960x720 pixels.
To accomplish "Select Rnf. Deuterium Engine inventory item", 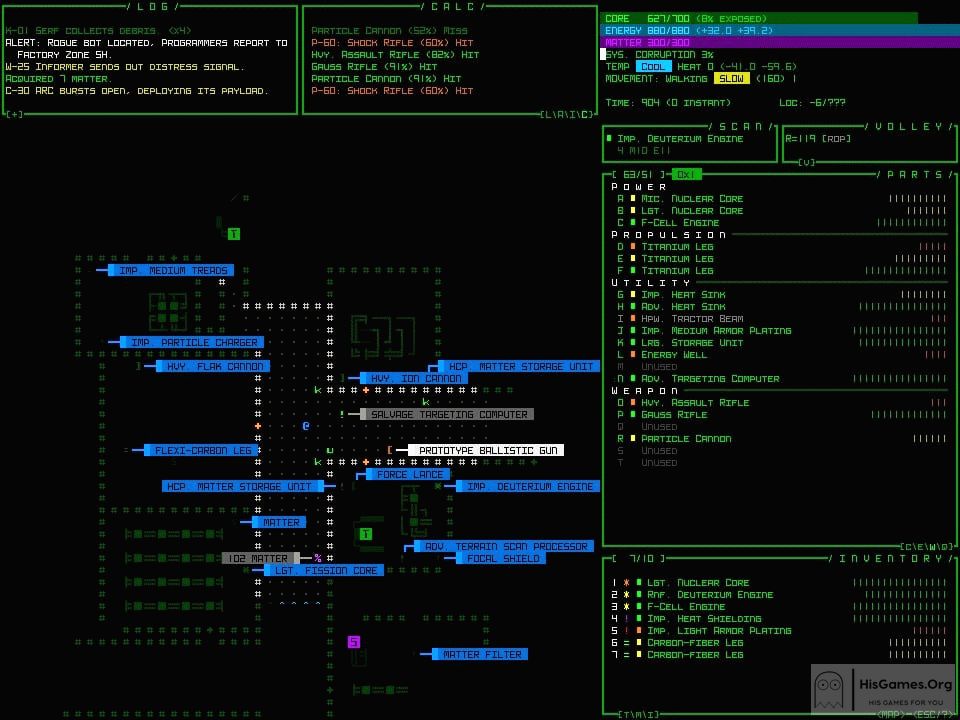I will [779, 594].
